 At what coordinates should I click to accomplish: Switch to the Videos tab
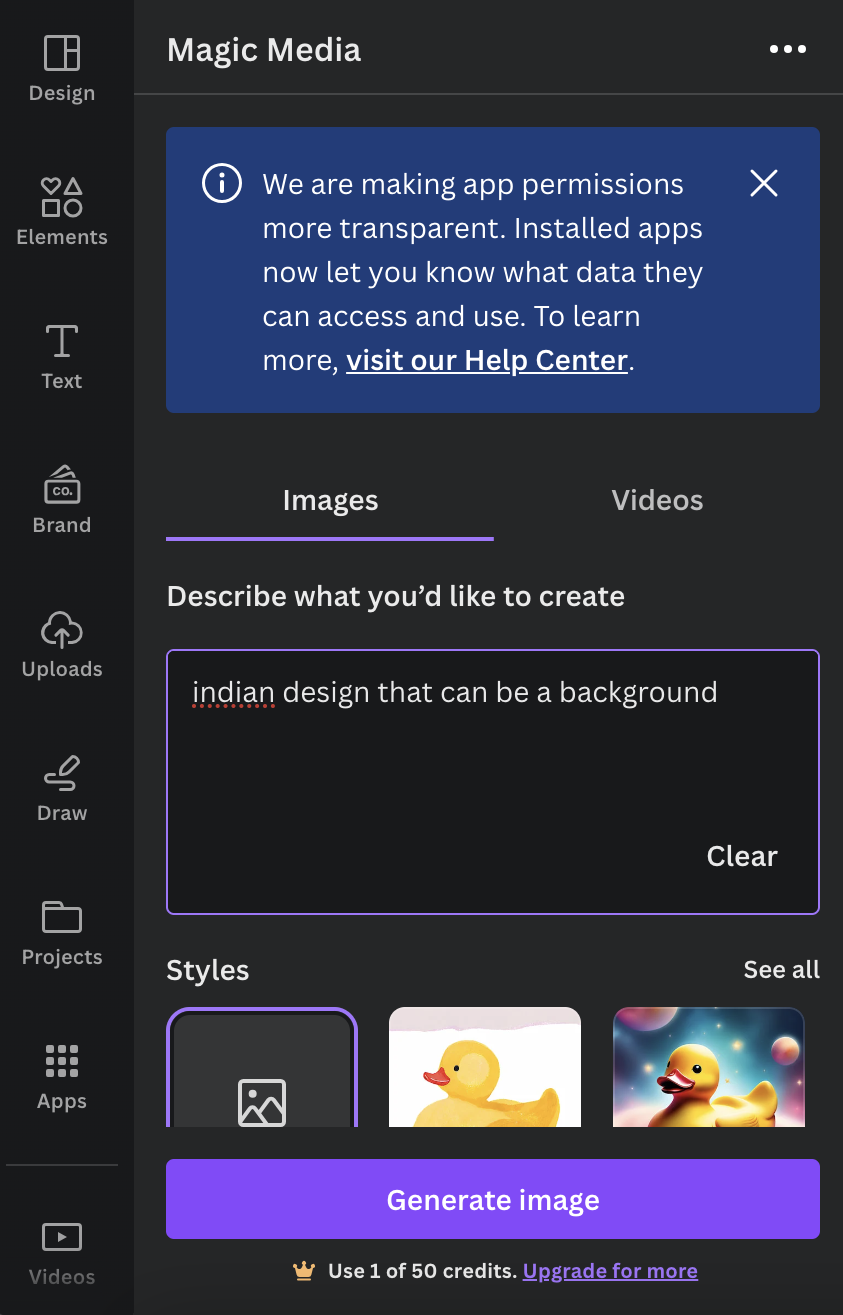657,501
